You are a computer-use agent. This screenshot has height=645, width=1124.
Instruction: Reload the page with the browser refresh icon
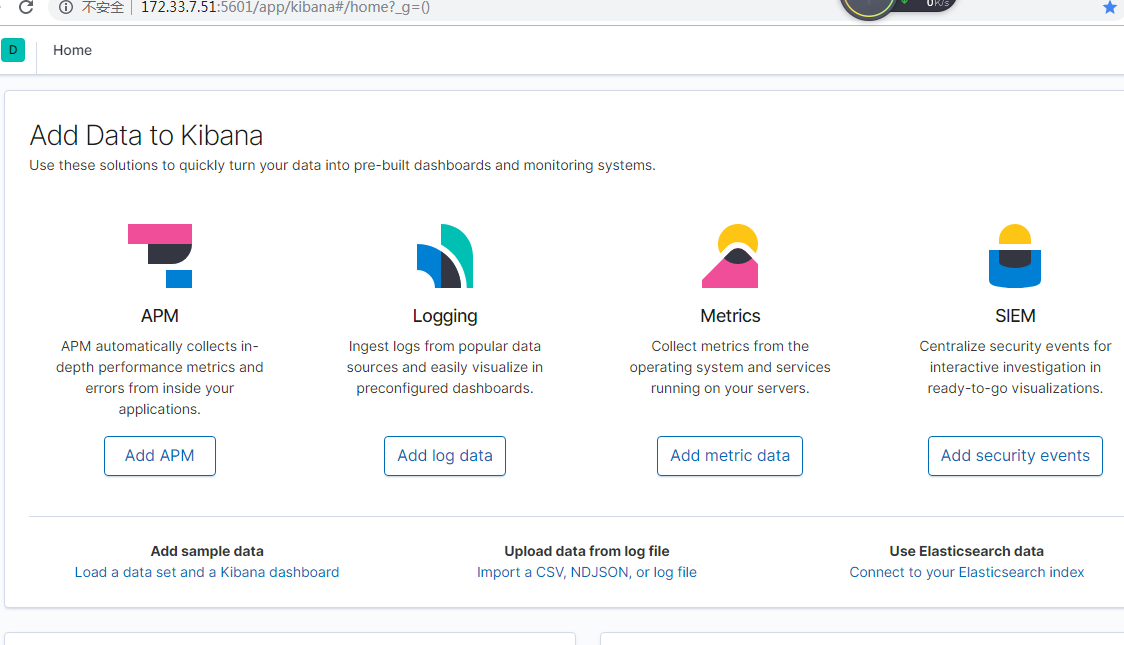pos(26,7)
